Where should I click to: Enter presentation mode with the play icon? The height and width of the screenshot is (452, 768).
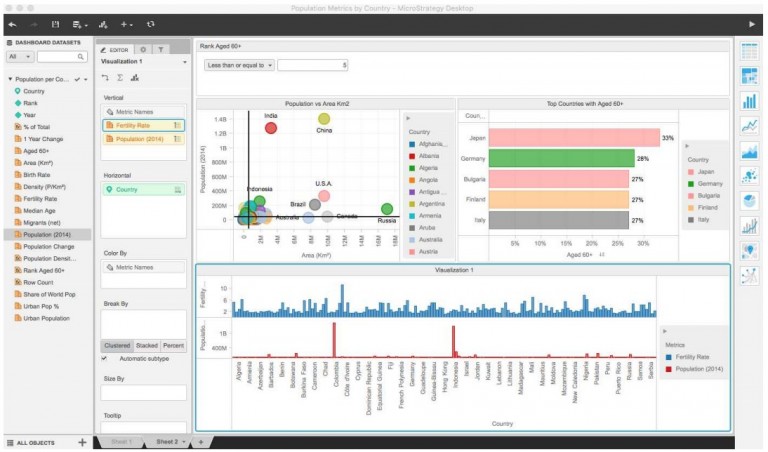click(x=752, y=22)
